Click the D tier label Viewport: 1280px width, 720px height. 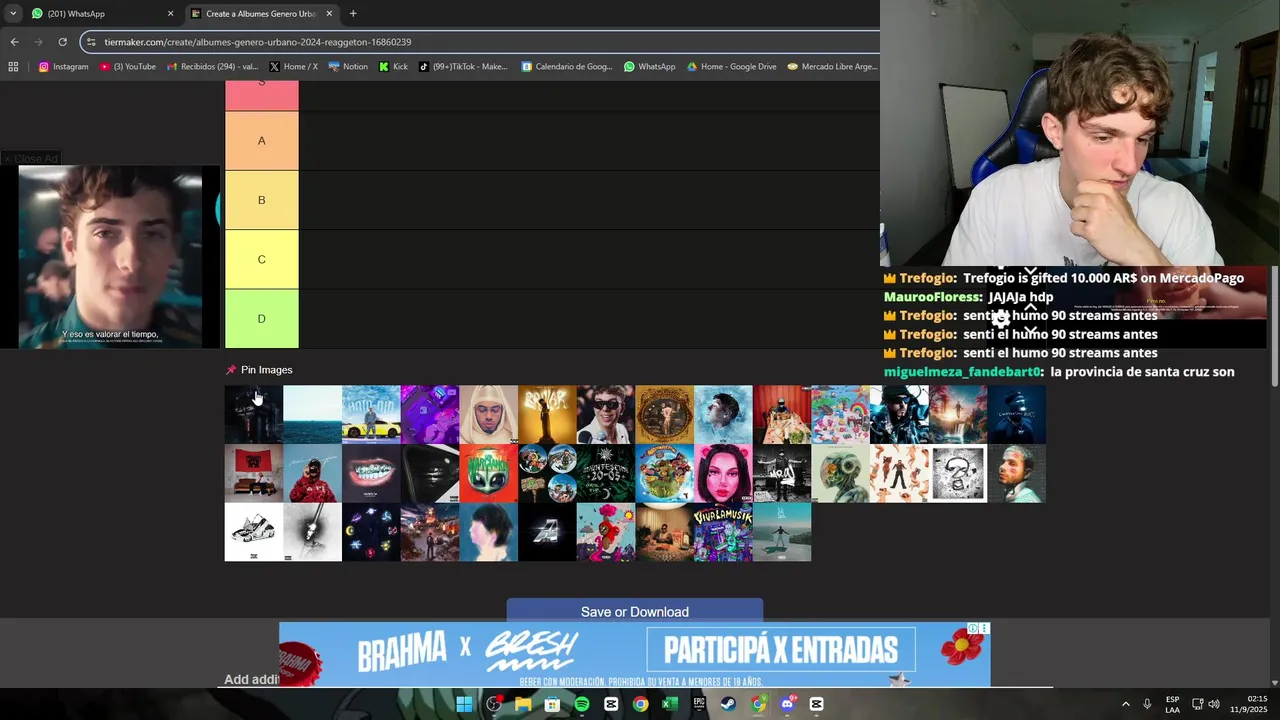(262, 319)
